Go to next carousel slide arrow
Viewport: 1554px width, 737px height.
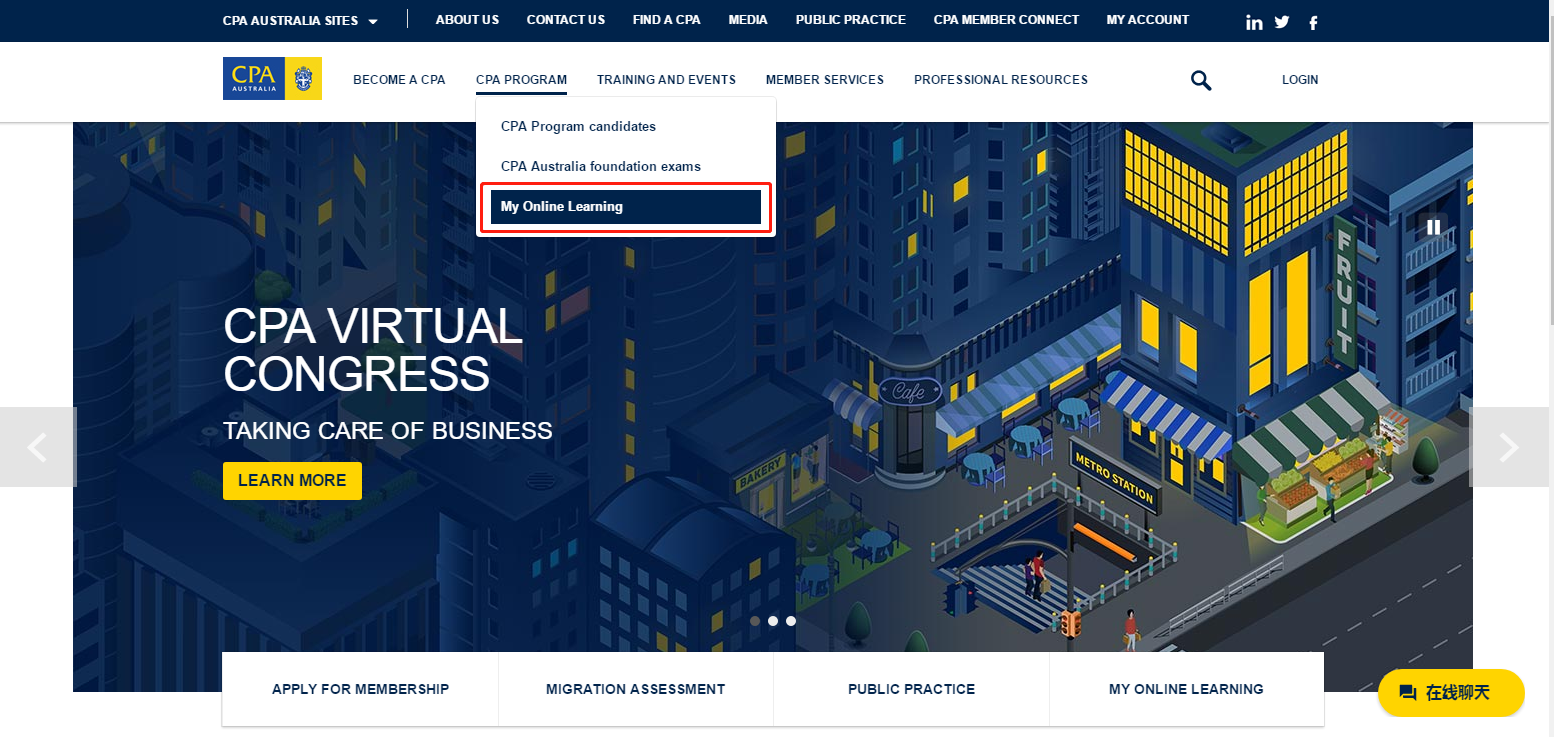tap(1509, 447)
